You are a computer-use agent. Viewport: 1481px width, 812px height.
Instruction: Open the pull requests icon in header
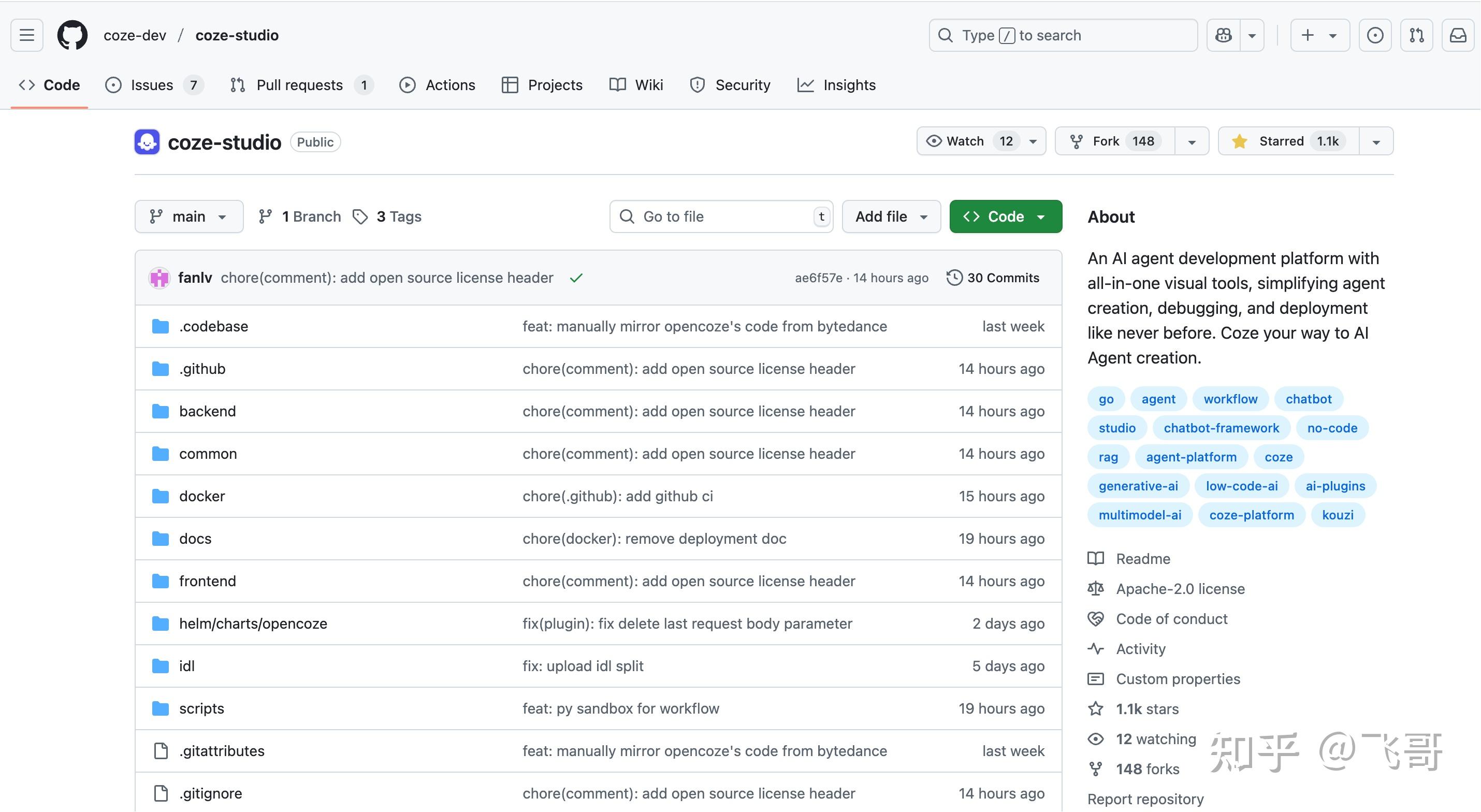click(x=1416, y=35)
